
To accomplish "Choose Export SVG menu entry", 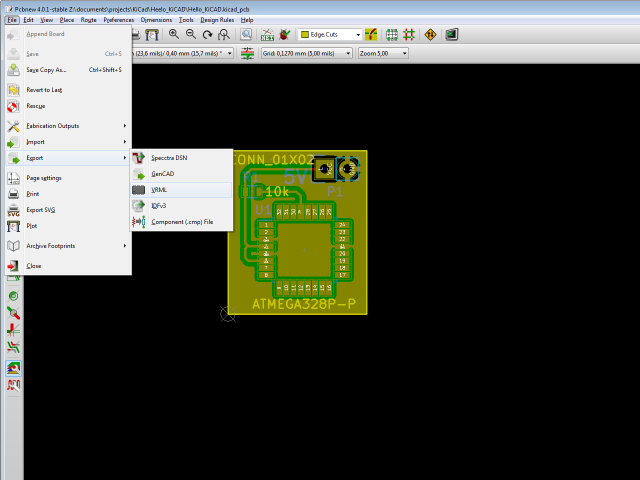I will click(x=68, y=210).
